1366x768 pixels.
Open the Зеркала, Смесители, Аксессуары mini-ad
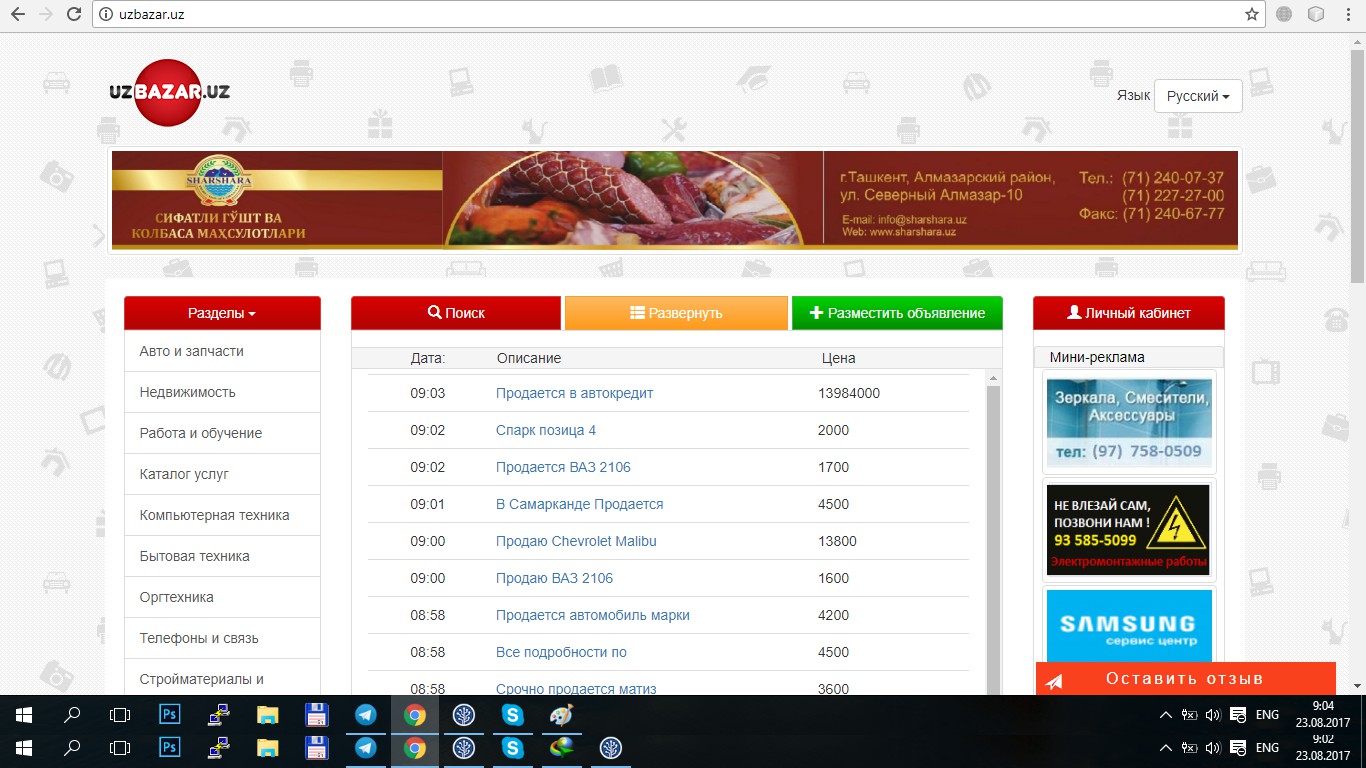pyautogui.click(x=1128, y=422)
